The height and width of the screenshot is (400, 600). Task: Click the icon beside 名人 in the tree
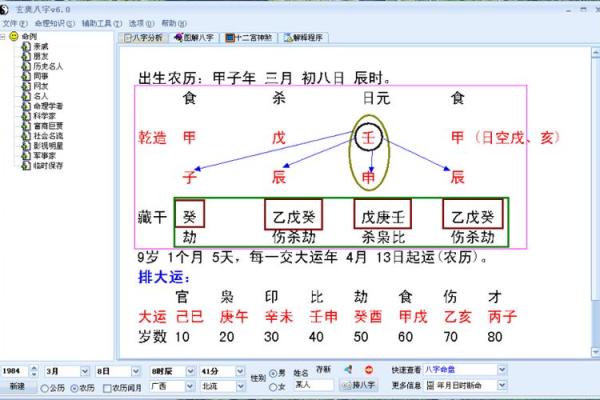26,96
